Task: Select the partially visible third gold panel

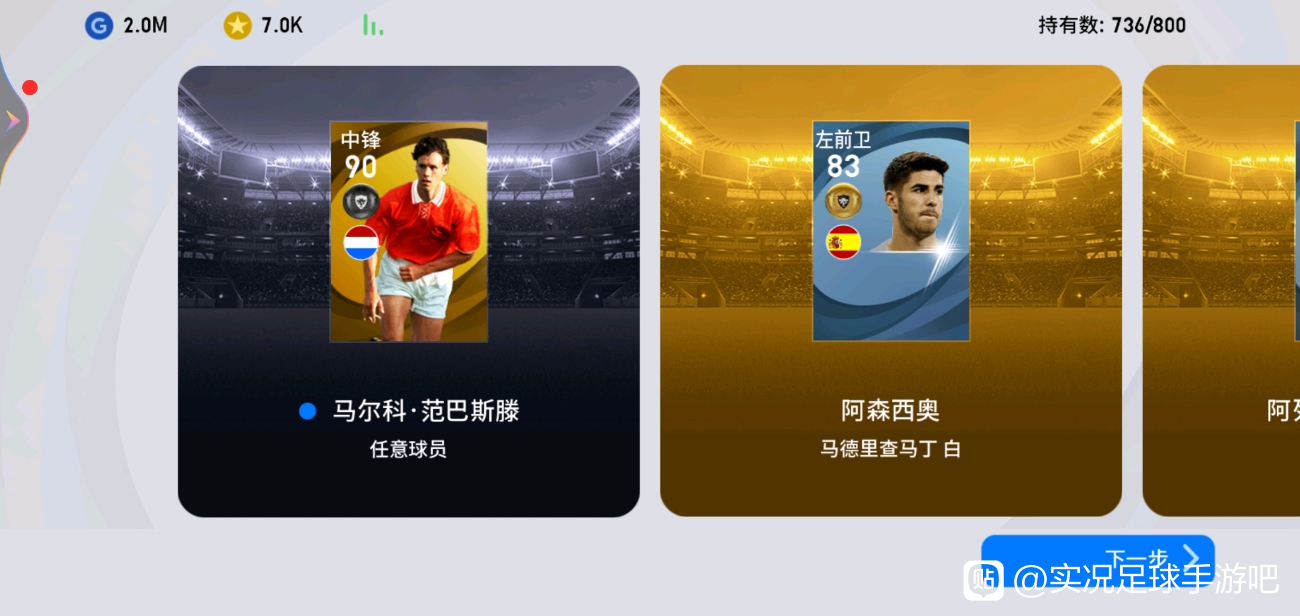Action: 1221,291
